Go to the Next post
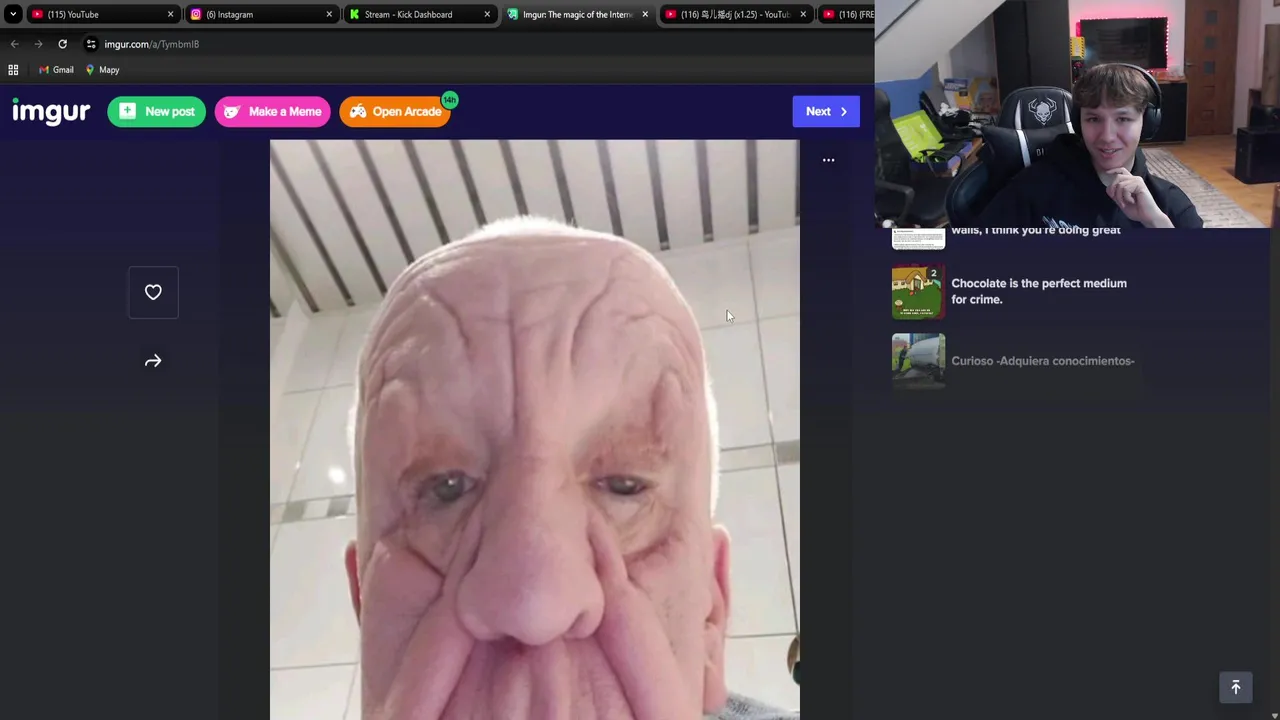 [x=826, y=111]
